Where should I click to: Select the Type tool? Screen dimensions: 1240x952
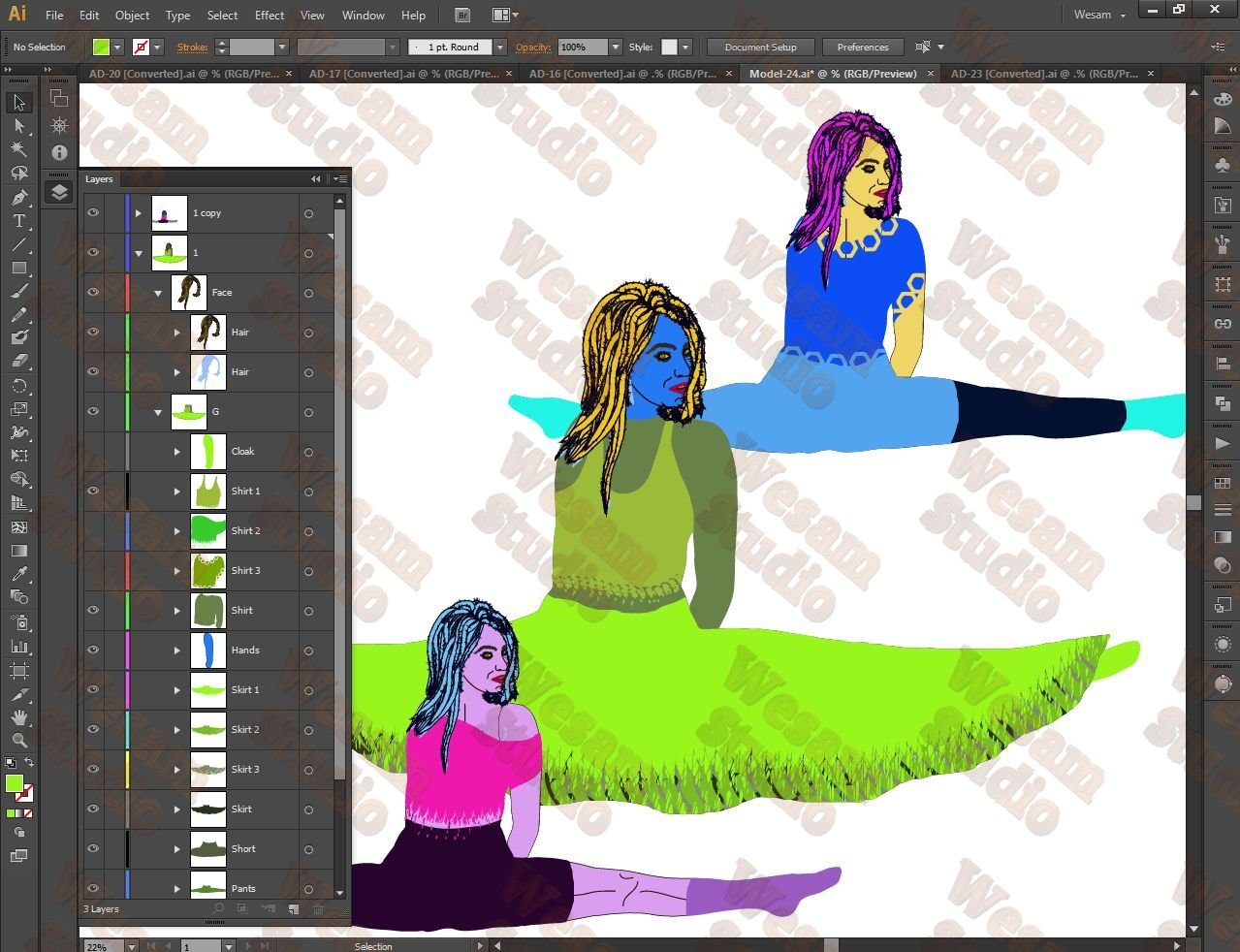point(18,221)
